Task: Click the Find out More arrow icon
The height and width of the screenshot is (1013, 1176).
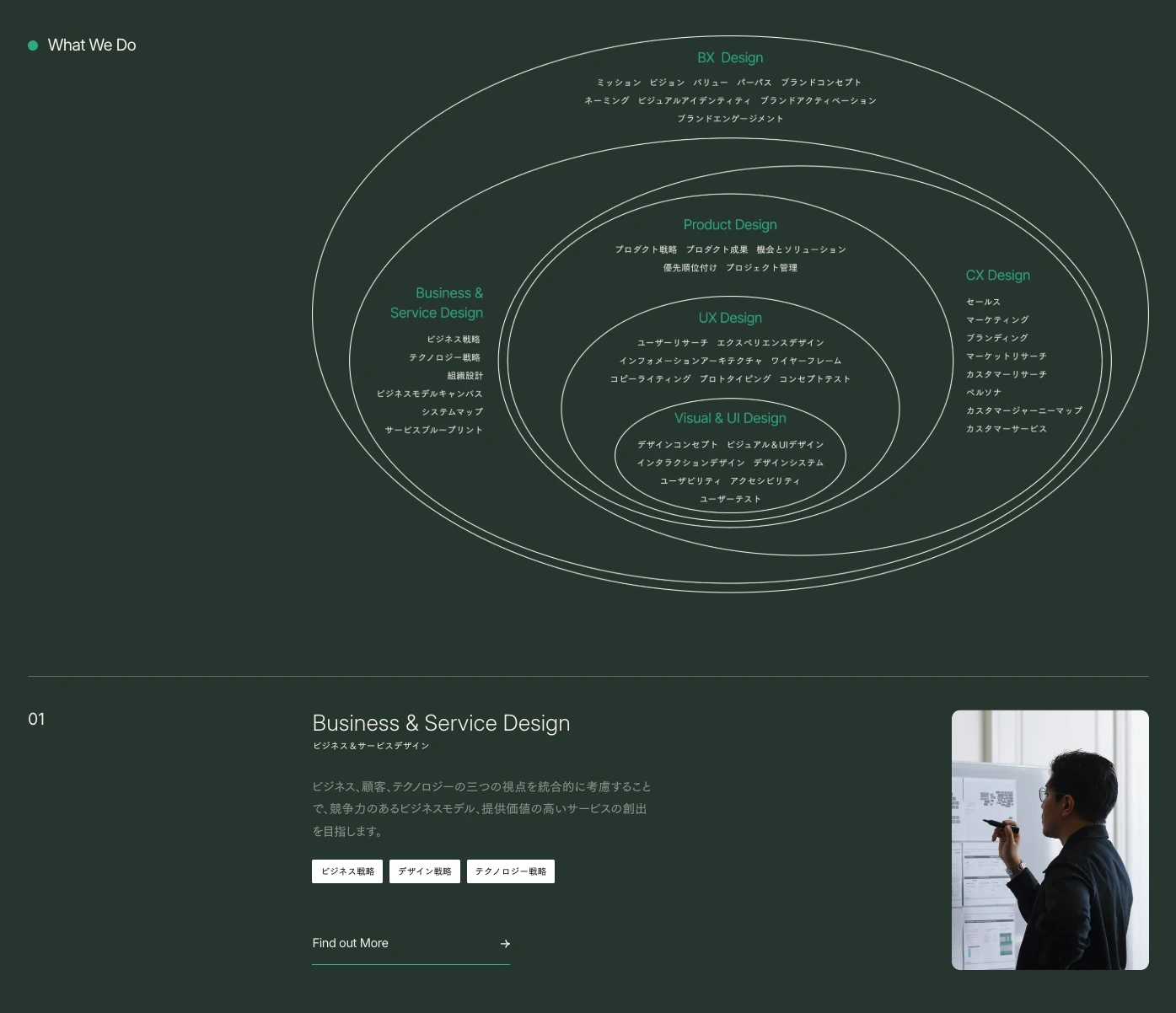Action: tap(505, 944)
